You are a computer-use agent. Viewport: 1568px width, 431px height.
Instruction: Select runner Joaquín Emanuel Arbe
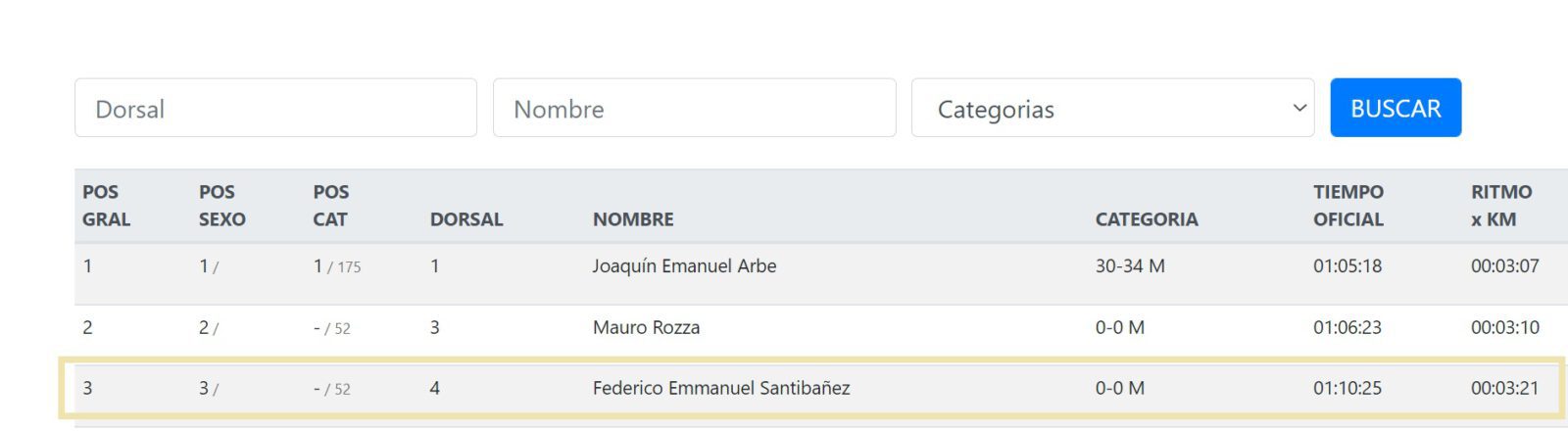(x=684, y=266)
